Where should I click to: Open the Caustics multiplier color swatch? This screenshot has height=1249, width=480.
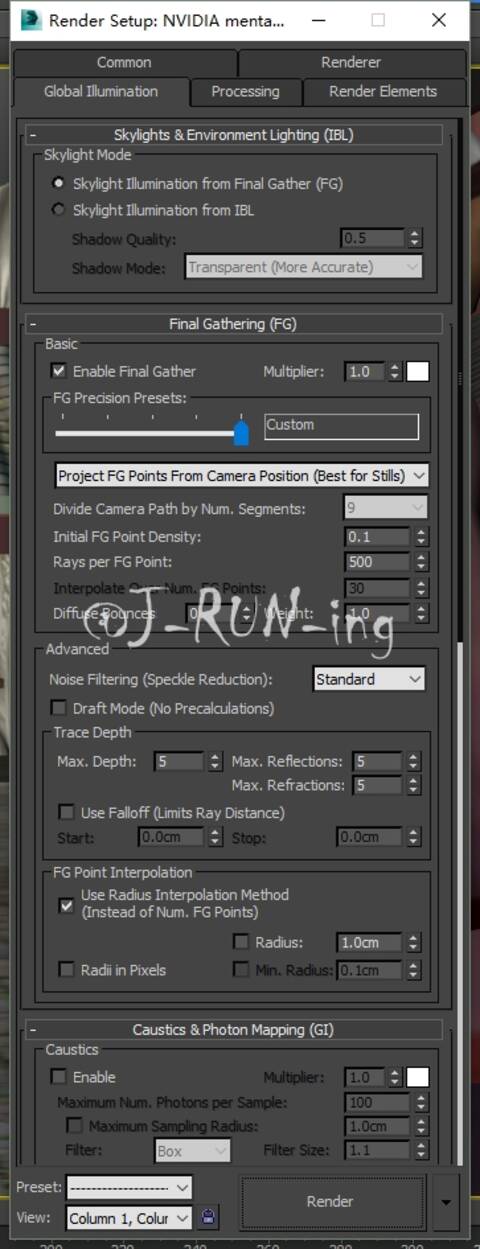click(x=418, y=1077)
